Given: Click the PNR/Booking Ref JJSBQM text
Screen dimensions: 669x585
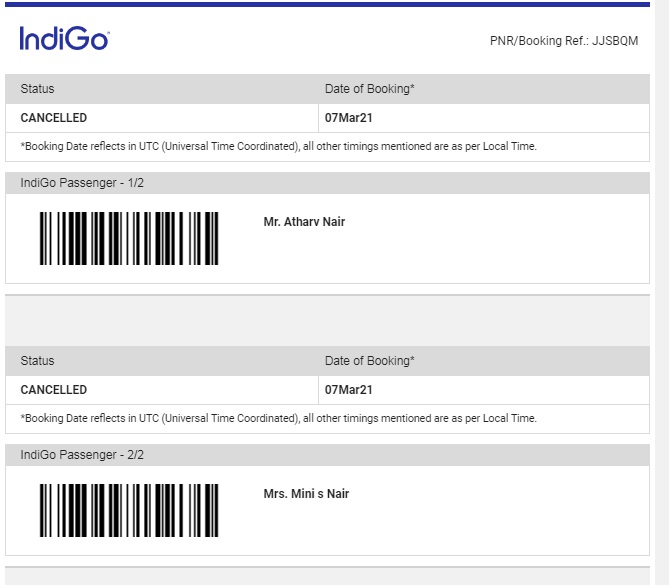Looking at the screenshot, I should pos(564,41).
